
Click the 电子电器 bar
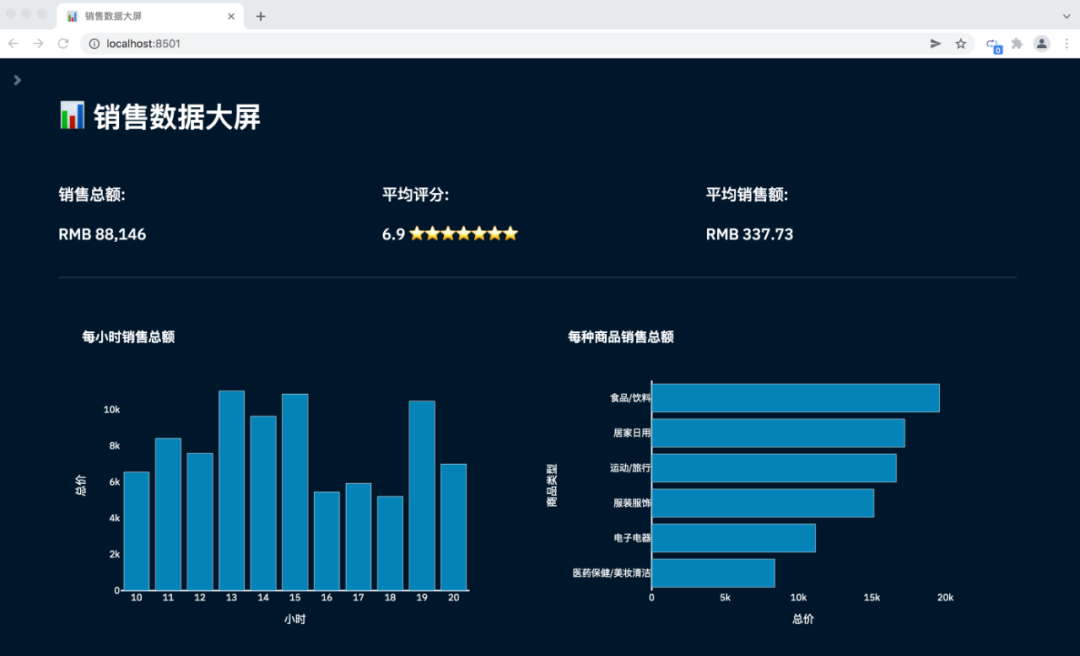[734, 537]
